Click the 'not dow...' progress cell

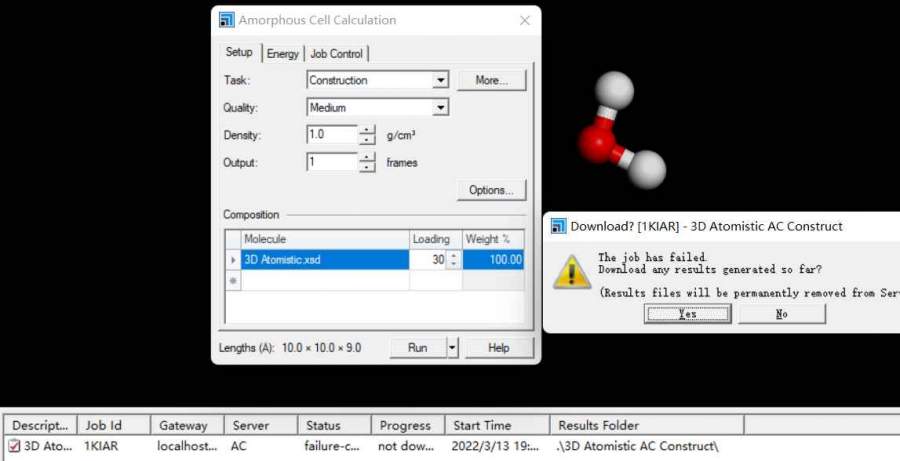pyautogui.click(x=406, y=446)
